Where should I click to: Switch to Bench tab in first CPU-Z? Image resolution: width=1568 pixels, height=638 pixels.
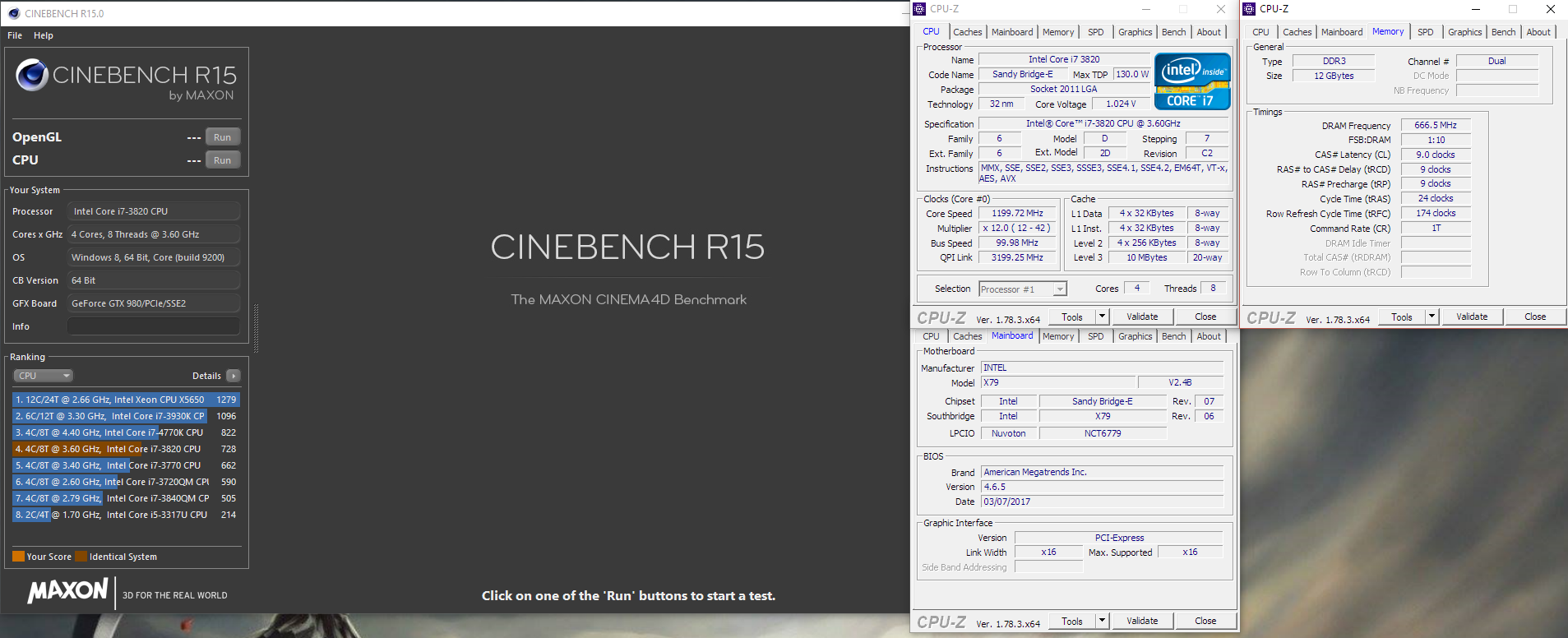1174,32
